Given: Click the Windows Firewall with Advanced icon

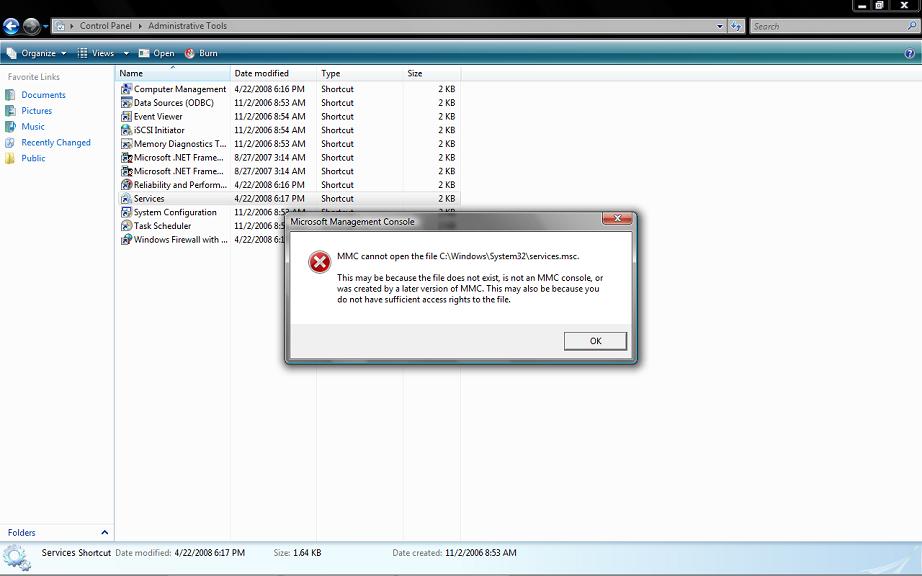Looking at the screenshot, I should 126,239.
